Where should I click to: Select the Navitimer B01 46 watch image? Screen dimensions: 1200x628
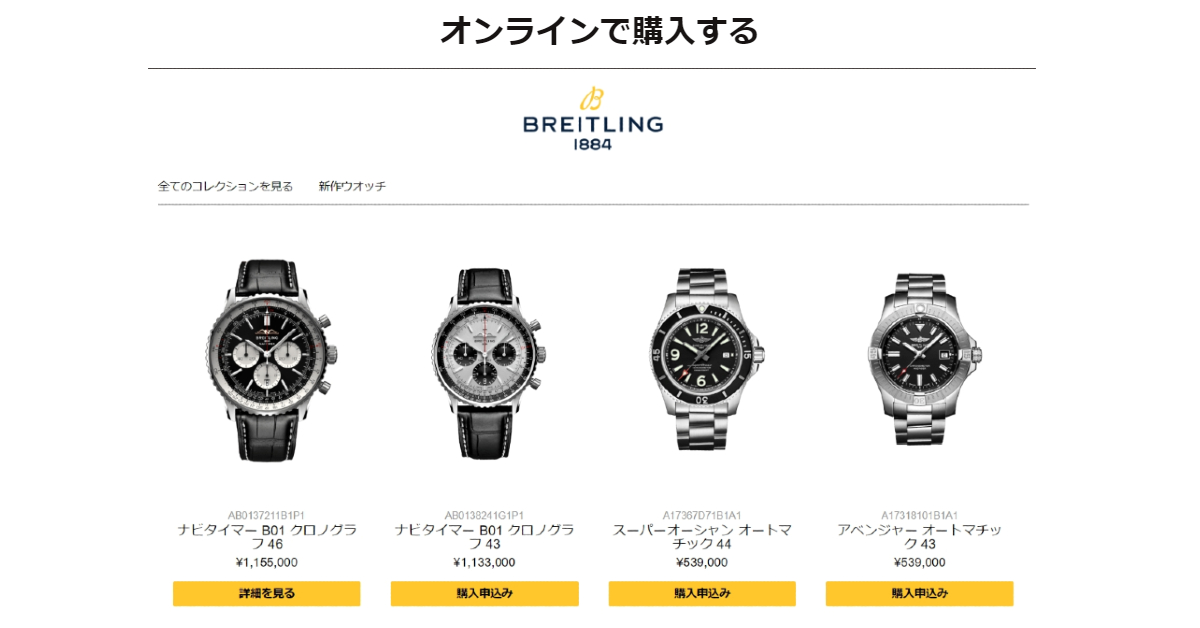click(x=267, y=361)
